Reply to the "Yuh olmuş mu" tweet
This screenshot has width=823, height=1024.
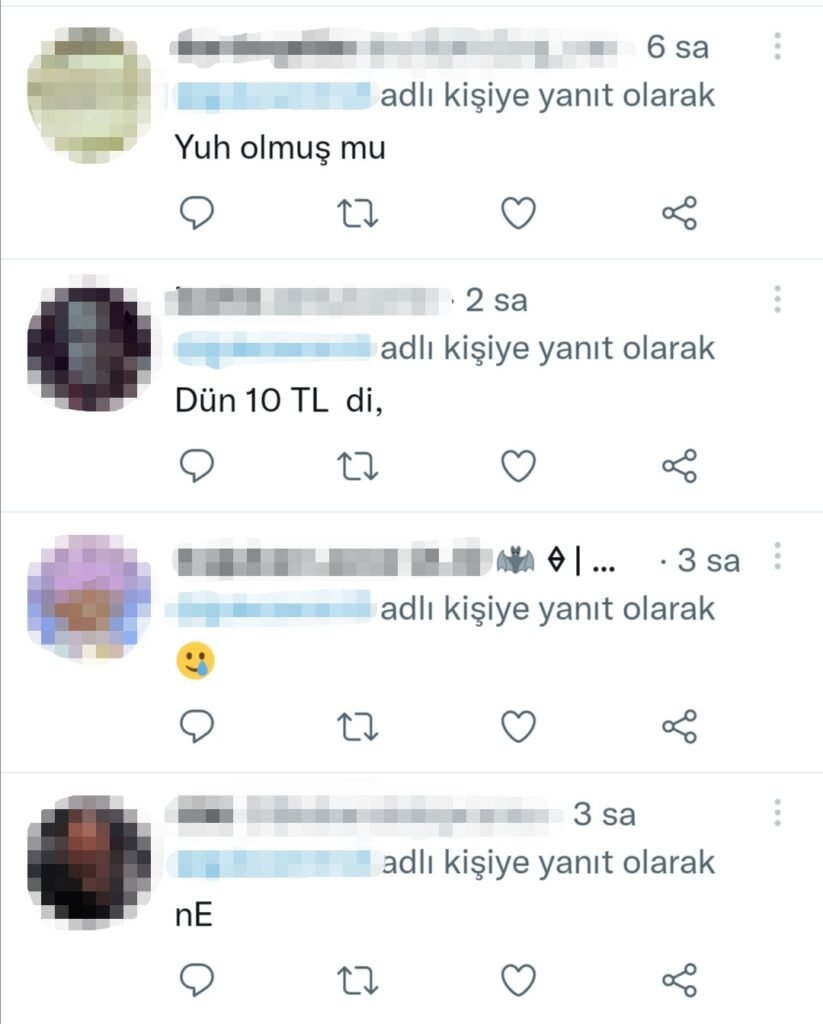click(197, 213)
